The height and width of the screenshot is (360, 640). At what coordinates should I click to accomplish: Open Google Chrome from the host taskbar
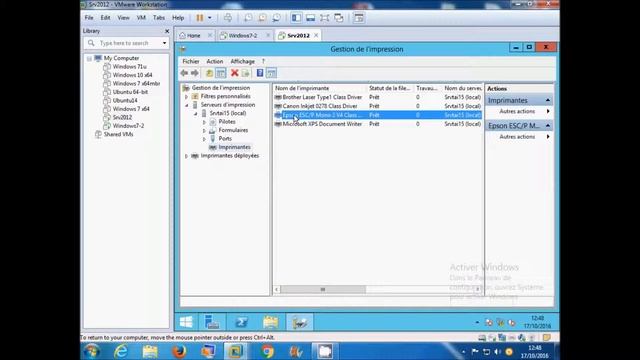(267, 351)
